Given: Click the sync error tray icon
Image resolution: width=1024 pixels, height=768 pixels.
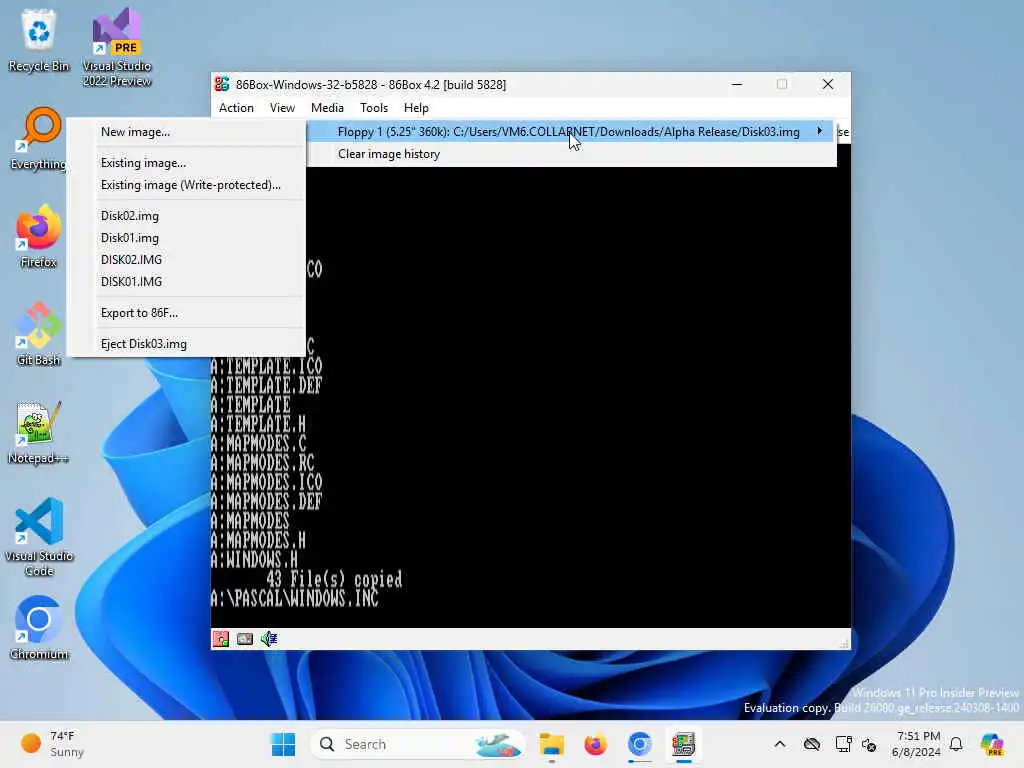Looking at the screenshot, I should point(869,744).
